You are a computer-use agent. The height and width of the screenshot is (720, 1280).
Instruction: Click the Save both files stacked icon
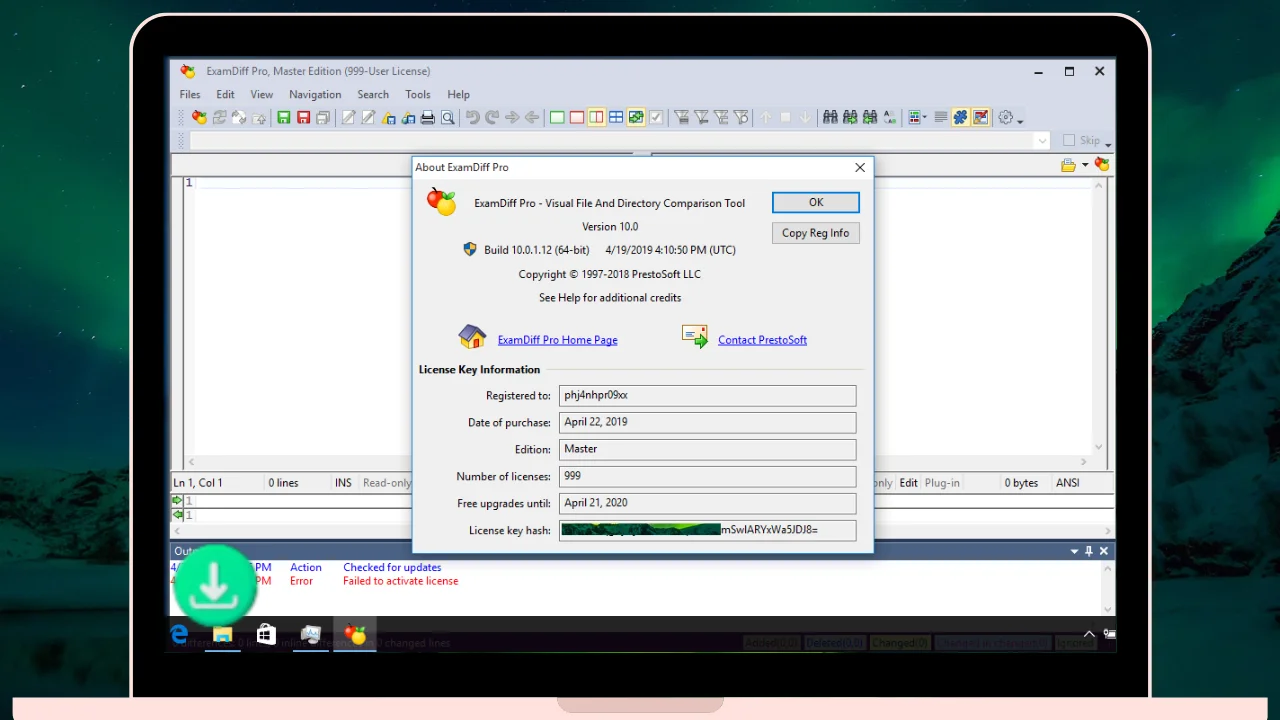pos(323,118)
